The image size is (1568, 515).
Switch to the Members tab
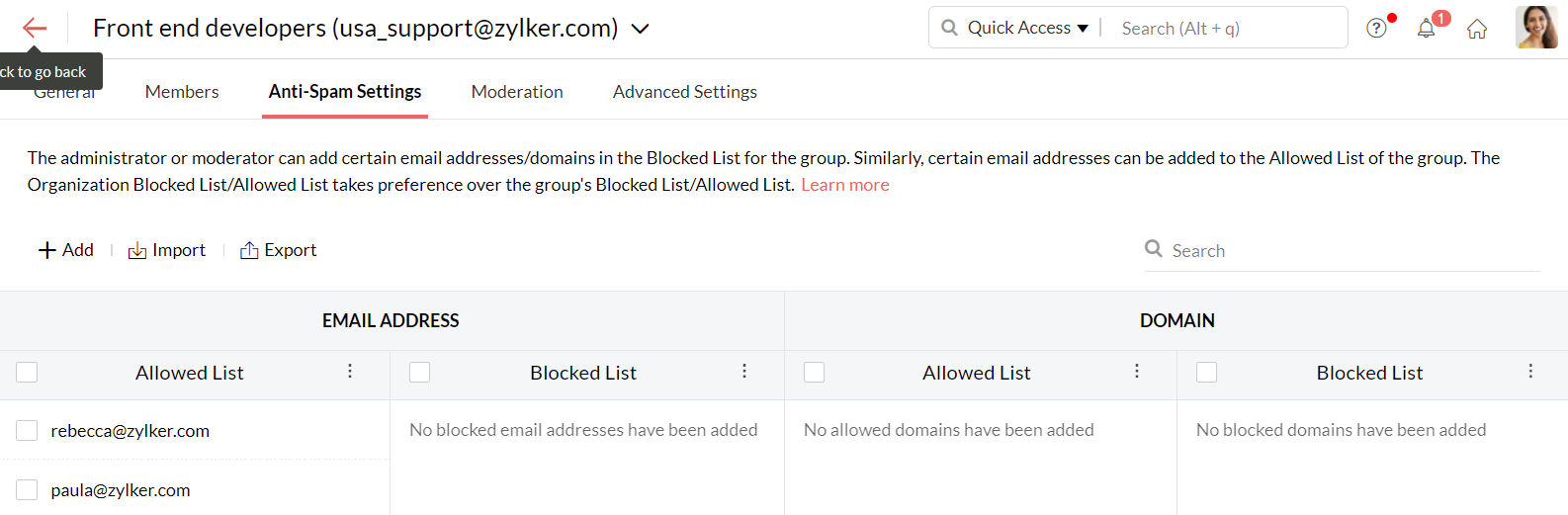(x=182, y=92)
